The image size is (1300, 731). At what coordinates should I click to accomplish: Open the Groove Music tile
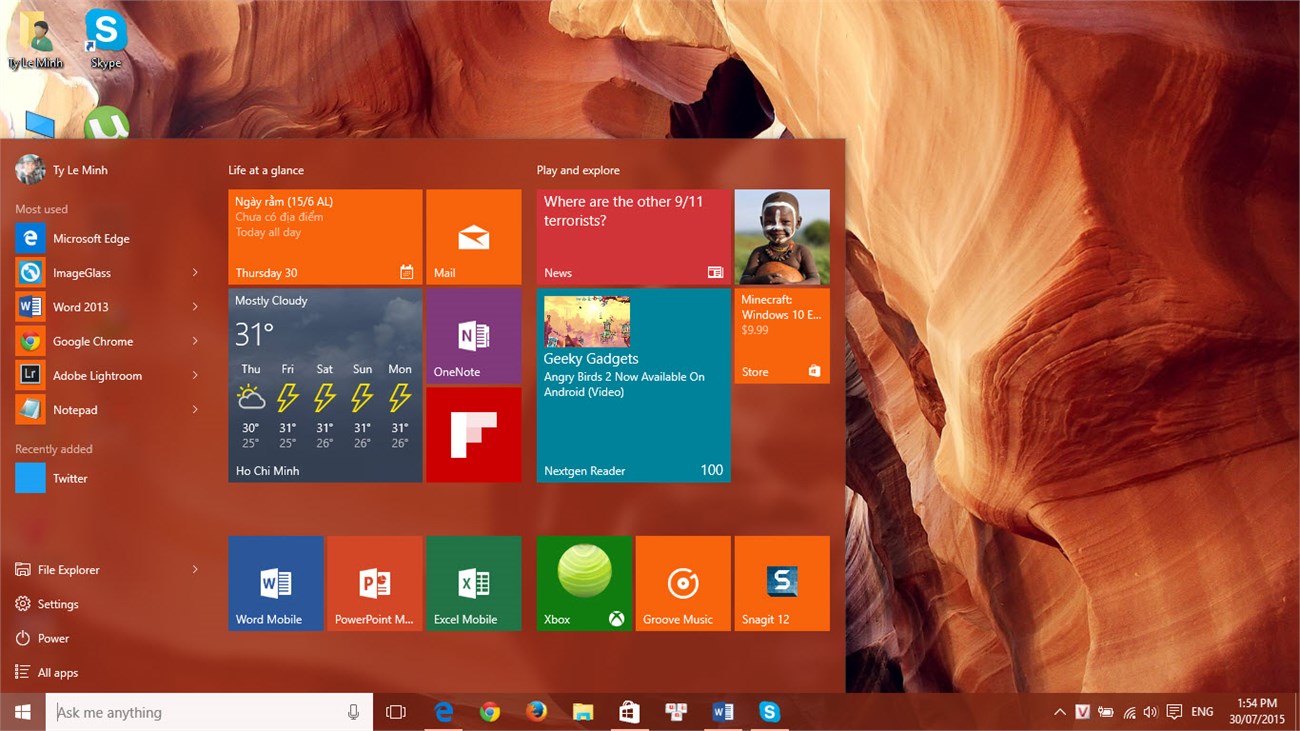[683, 583]
